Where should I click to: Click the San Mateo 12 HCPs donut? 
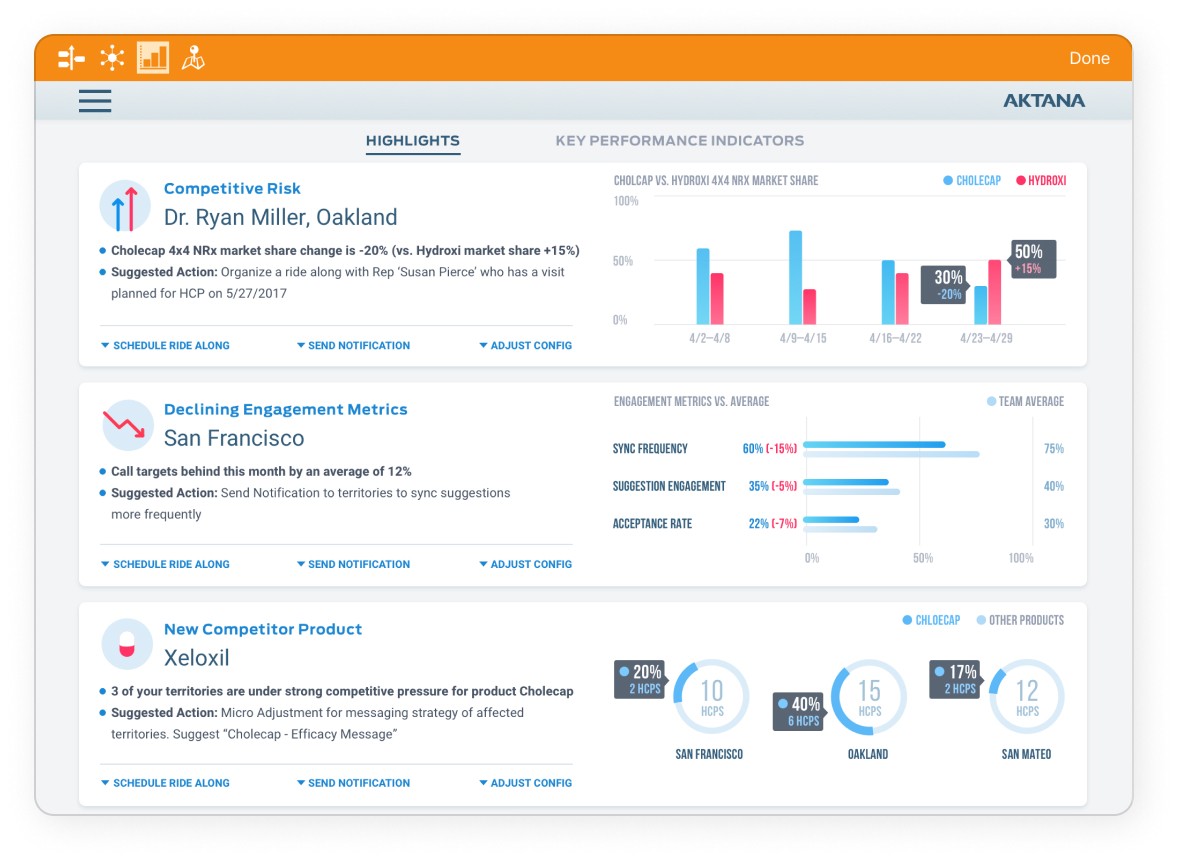tap(1026, 697)
